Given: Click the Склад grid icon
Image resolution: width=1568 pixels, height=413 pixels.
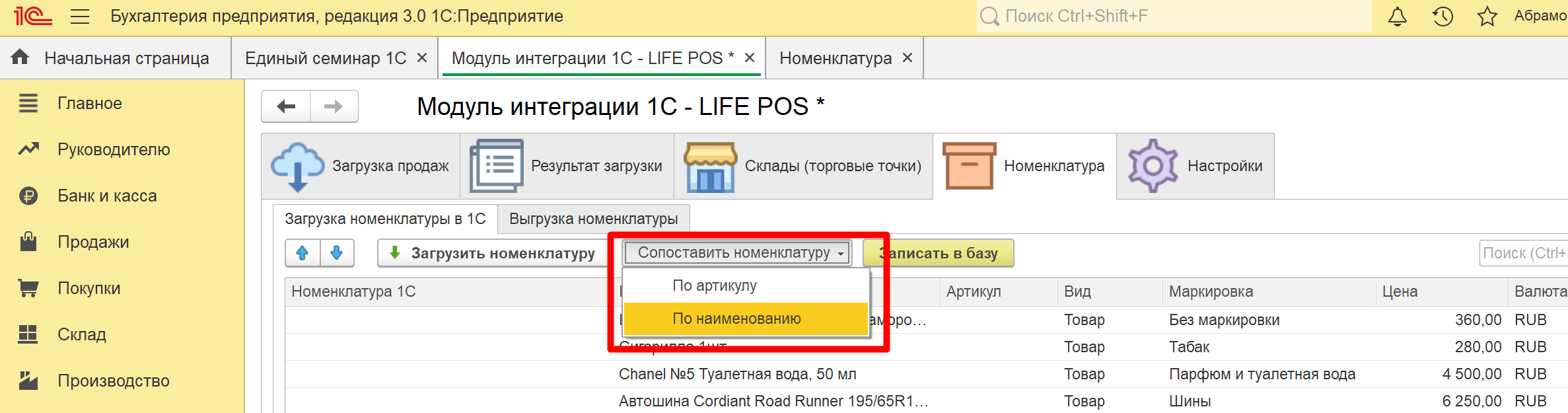Looking at the screenshot, I should pyautogui.click(x=28, y=334).
